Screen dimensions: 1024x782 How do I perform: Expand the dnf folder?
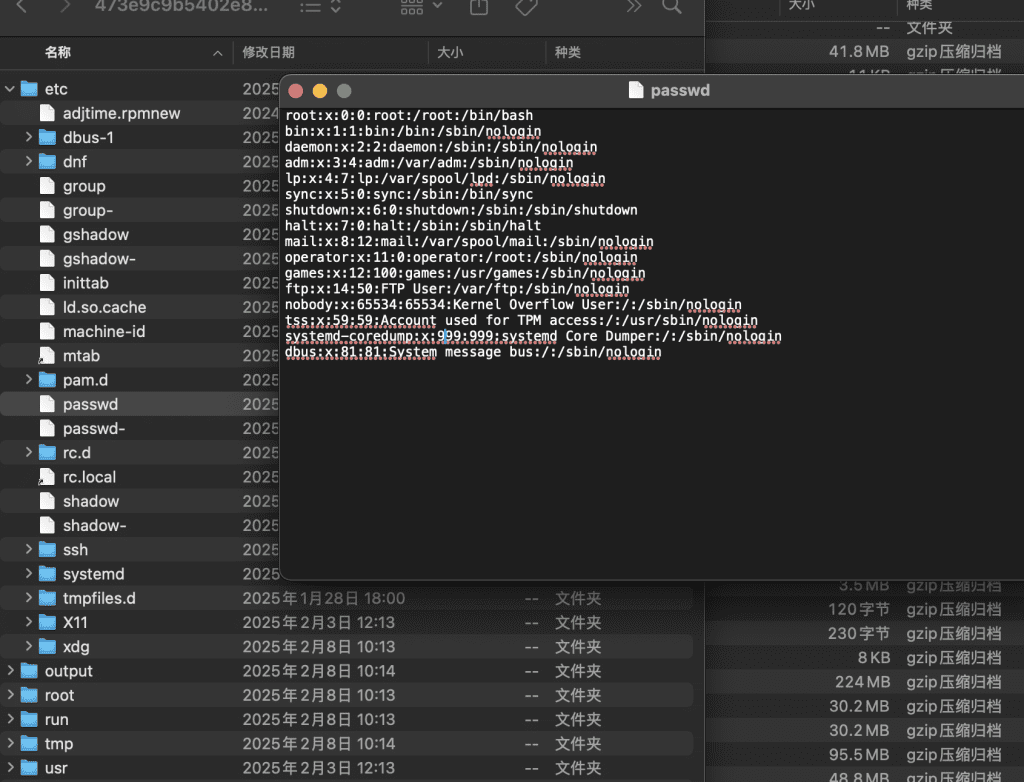(x=29, y=161)
